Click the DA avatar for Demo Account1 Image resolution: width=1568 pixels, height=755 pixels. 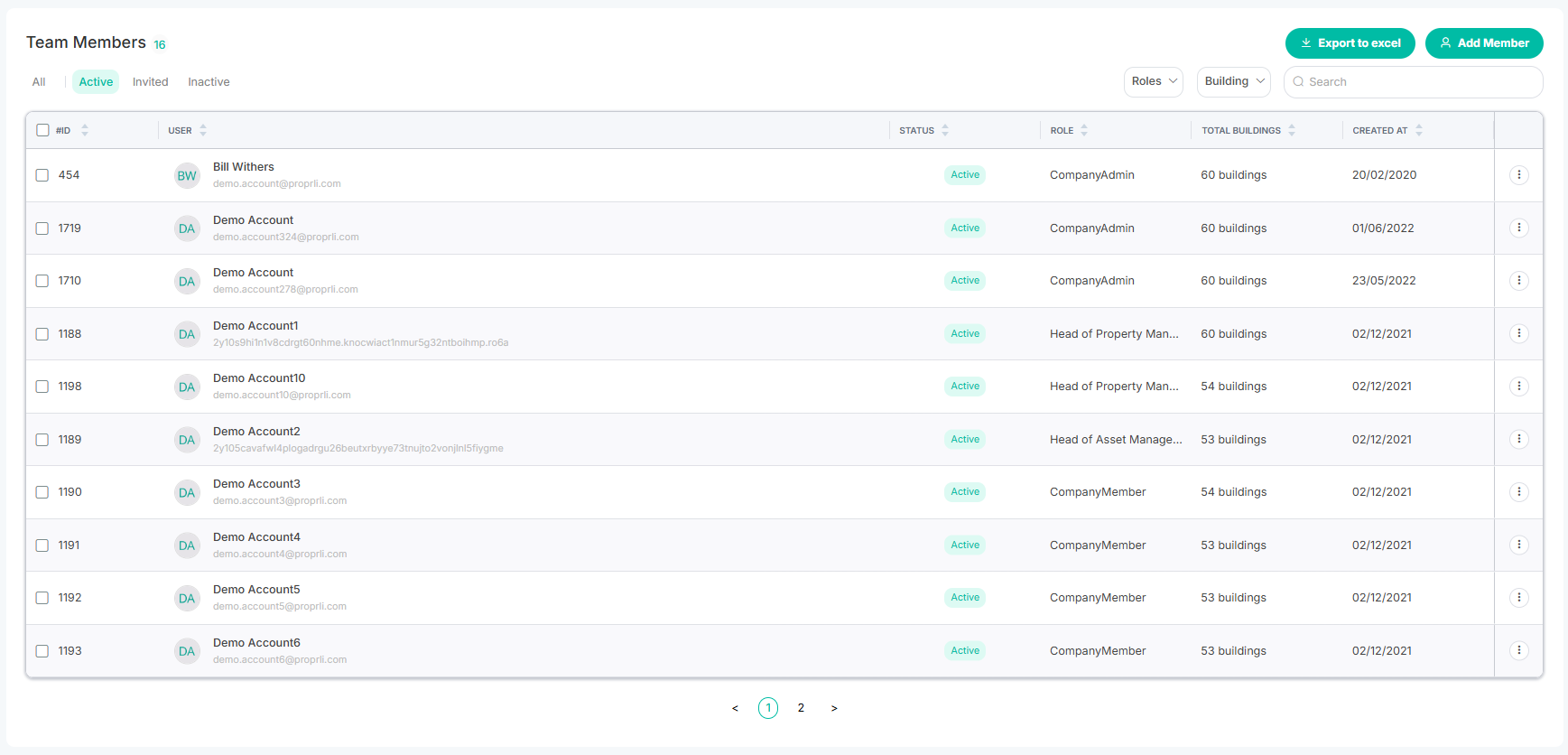(x=187, y=334)
